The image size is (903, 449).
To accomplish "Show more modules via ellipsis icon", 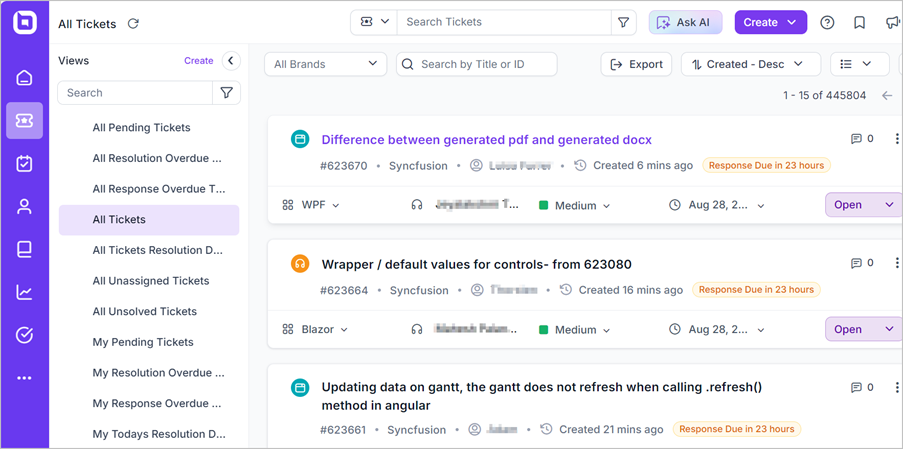I will tap(24, 378).
